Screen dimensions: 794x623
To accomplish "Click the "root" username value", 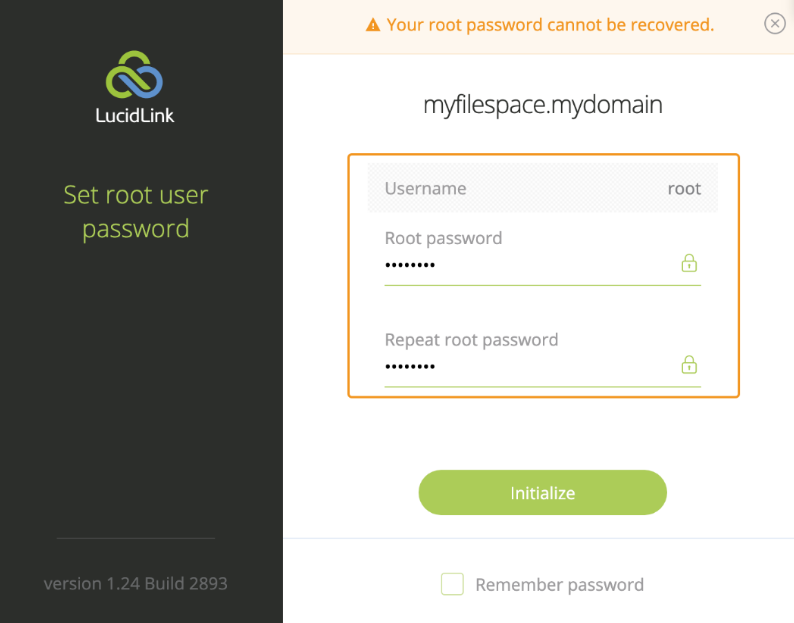I will tap(684, 188).
